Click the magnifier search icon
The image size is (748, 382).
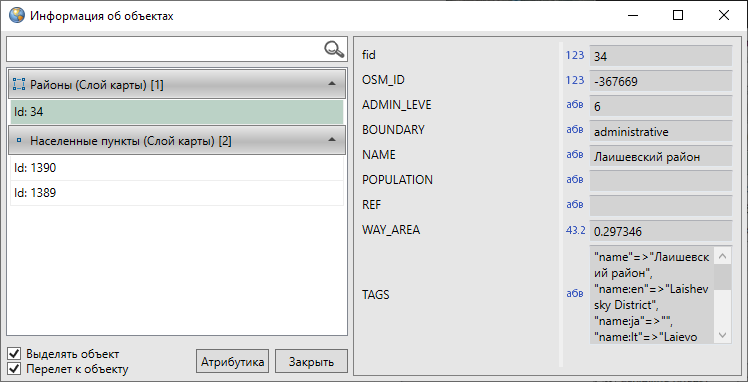334,49
